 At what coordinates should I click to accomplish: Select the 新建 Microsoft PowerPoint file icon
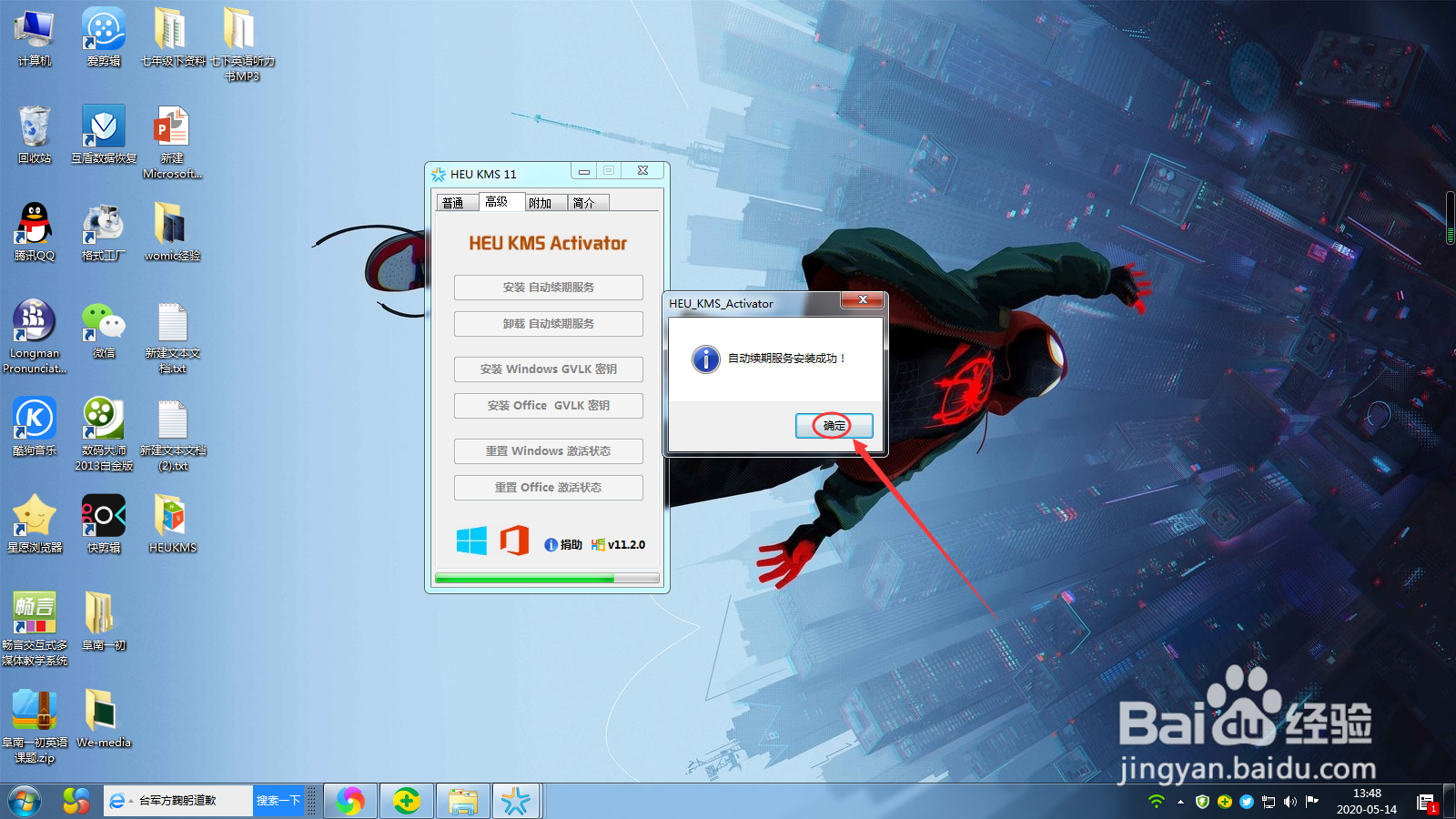(173, 142)
